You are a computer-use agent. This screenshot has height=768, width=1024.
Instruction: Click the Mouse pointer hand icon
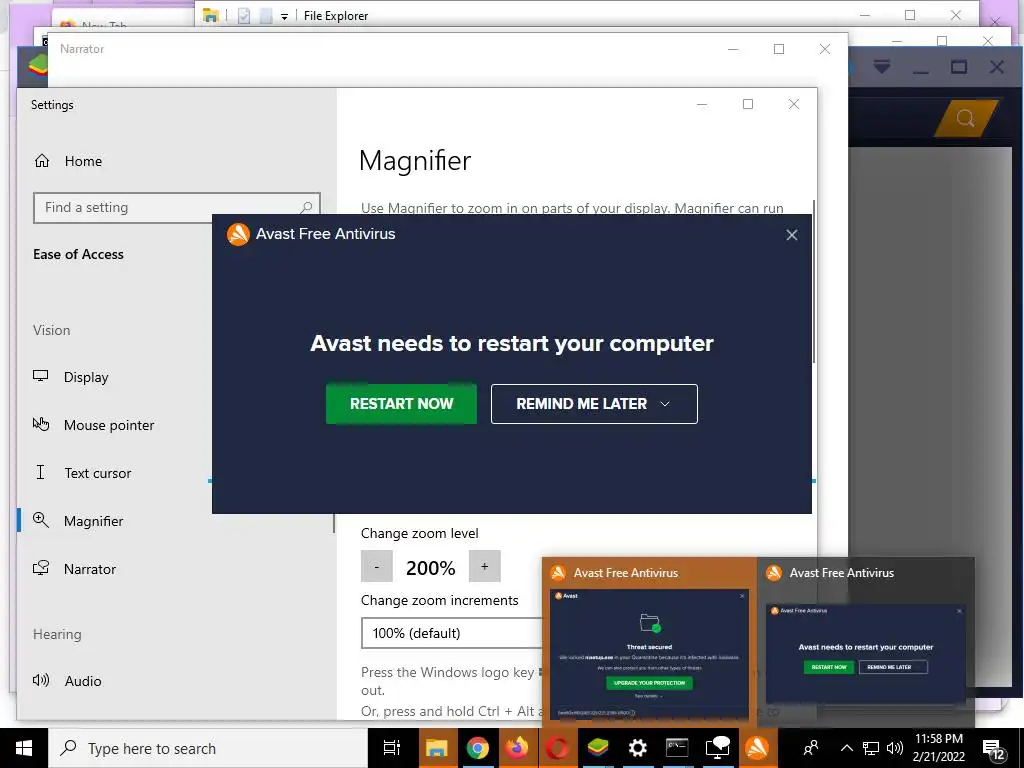pyautogui.click(x=40, y=424)
